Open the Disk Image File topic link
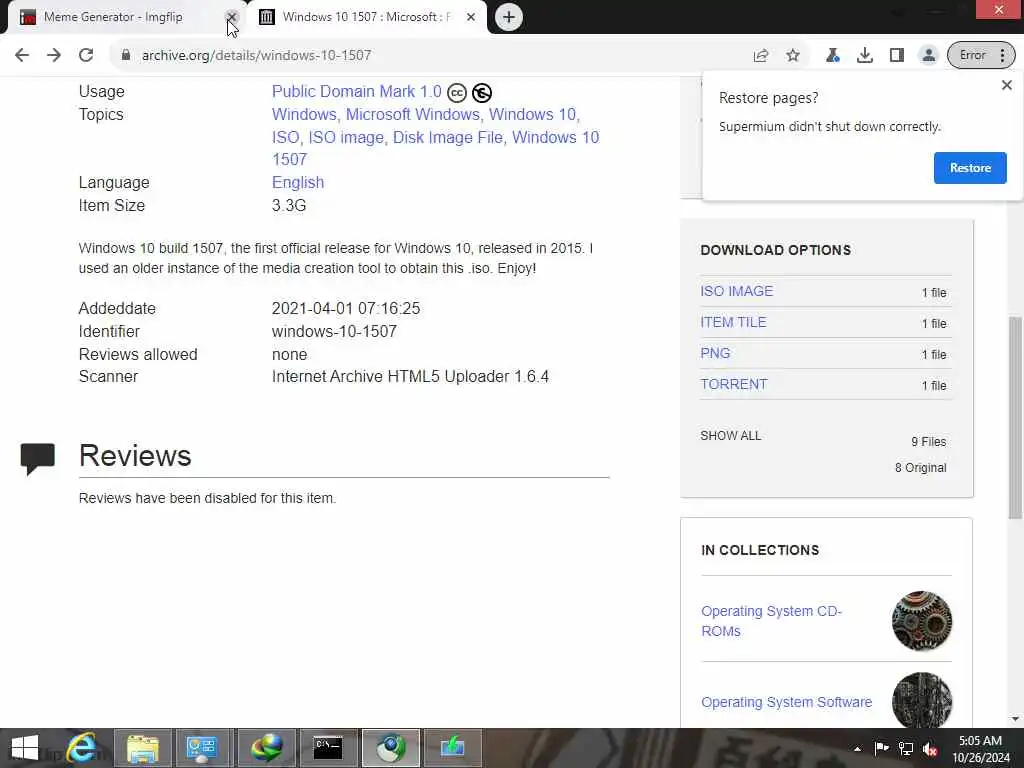The width and height of the screenshot is (1024, 768). click(x=449, y=137)
